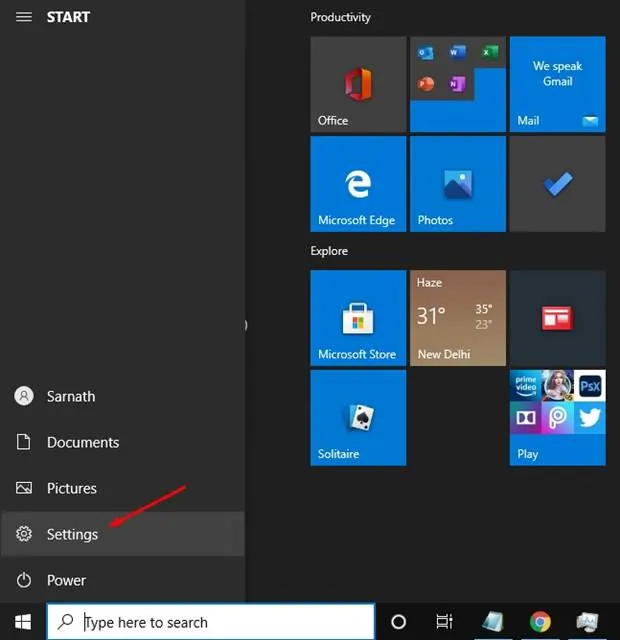
Task: Open Google Chrome from the taskbar
Action: [x=539, y=621]
